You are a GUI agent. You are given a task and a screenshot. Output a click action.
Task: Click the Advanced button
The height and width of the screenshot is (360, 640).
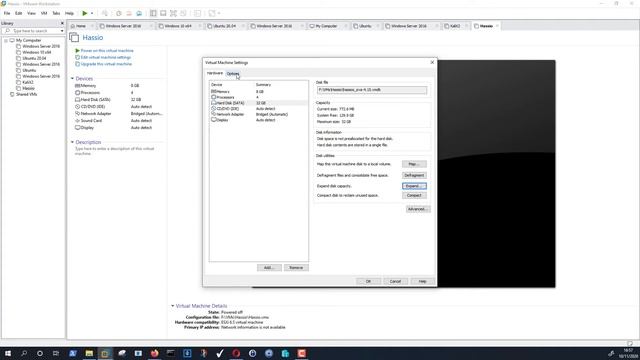(418, 209)
